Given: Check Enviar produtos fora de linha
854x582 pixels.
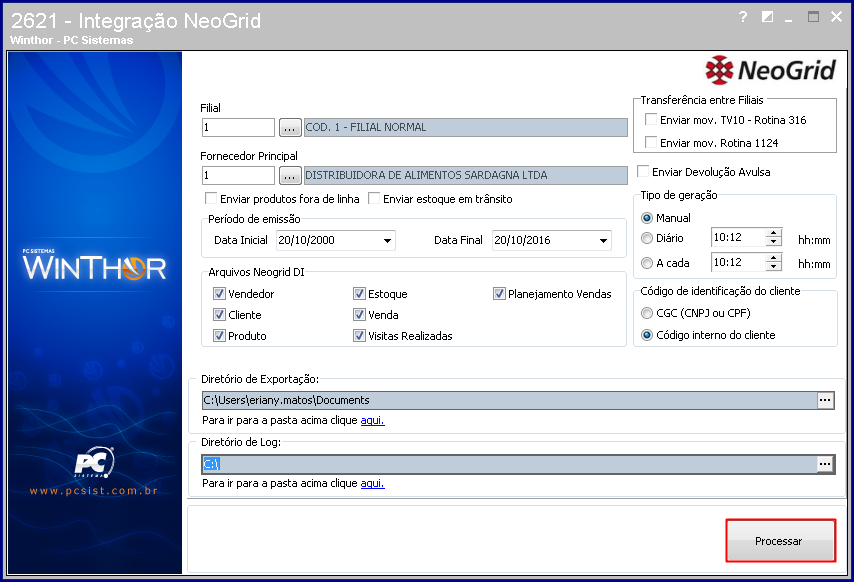Looking at the screenshot, I should coord(211,198).
